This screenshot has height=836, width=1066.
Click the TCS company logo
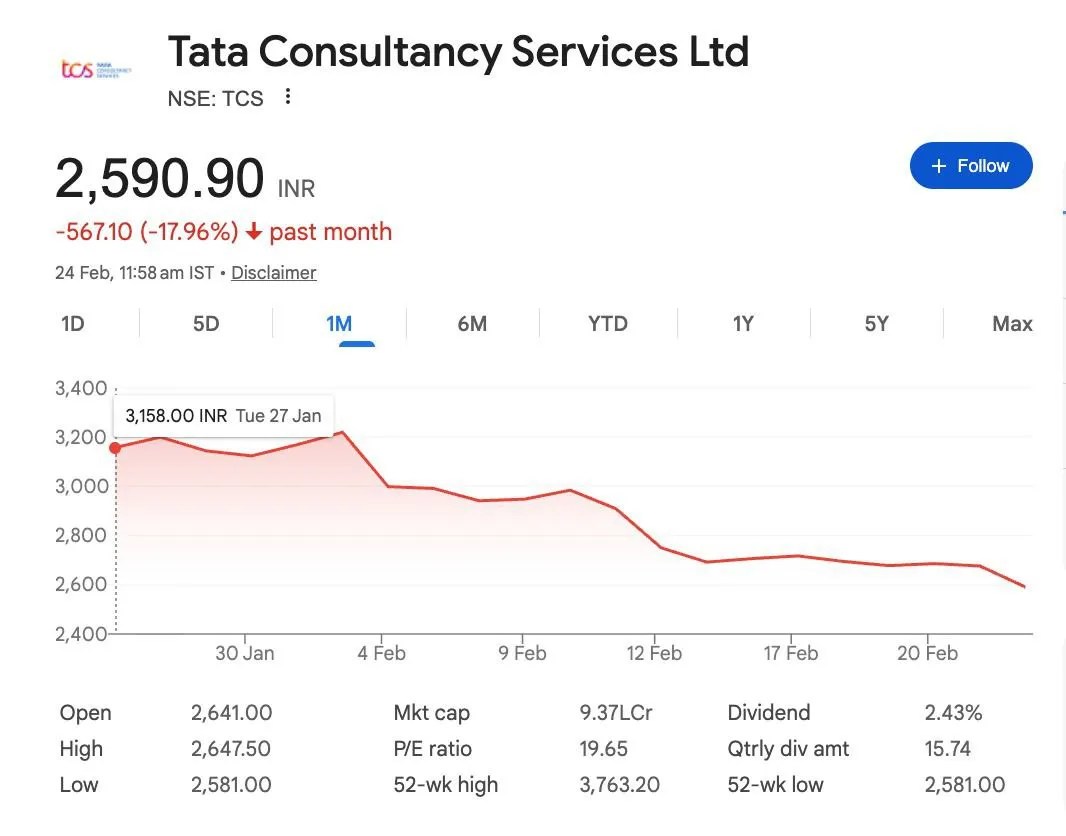coord(96,67)
